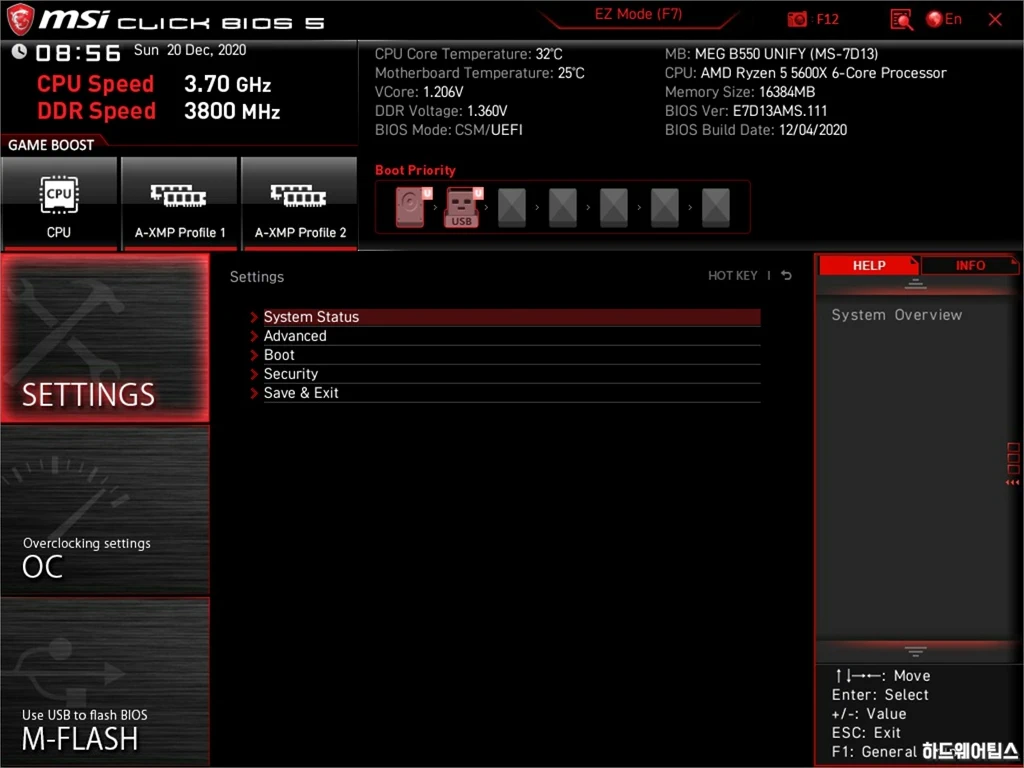Click the third empty boot priority slot
This screenshot has width=1024, height=768.
pos(613,207)
